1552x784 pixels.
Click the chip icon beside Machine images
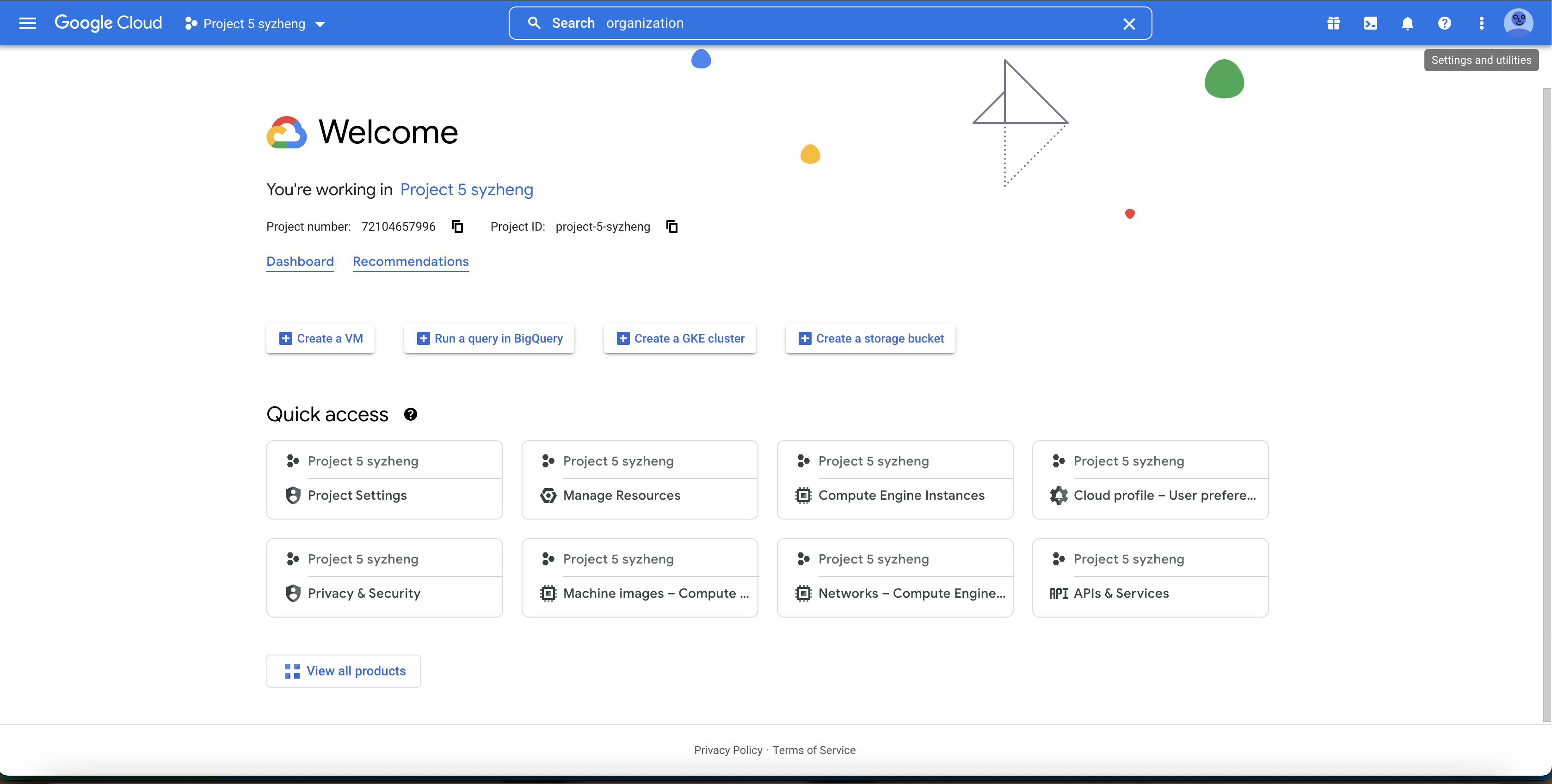tap(548, 593)
